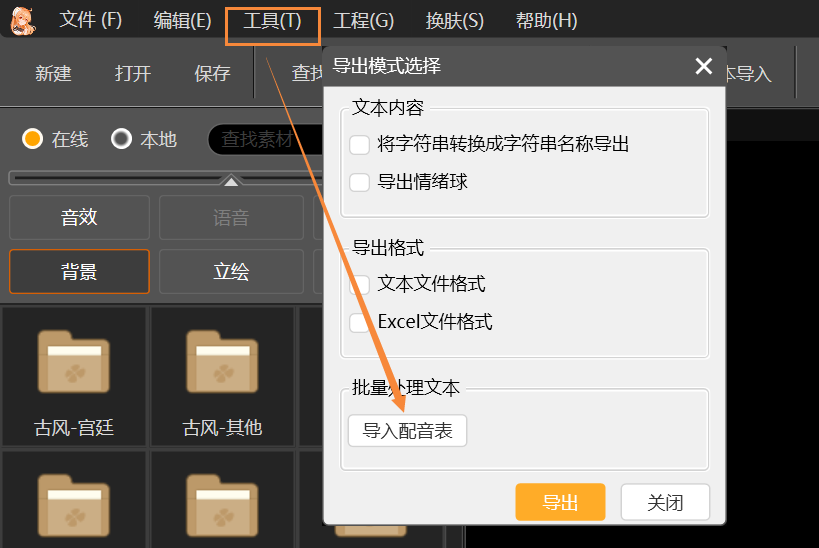Check the Excel文件格式 option
The width and height of the screenshot is (819, 548).
[360, 322]
